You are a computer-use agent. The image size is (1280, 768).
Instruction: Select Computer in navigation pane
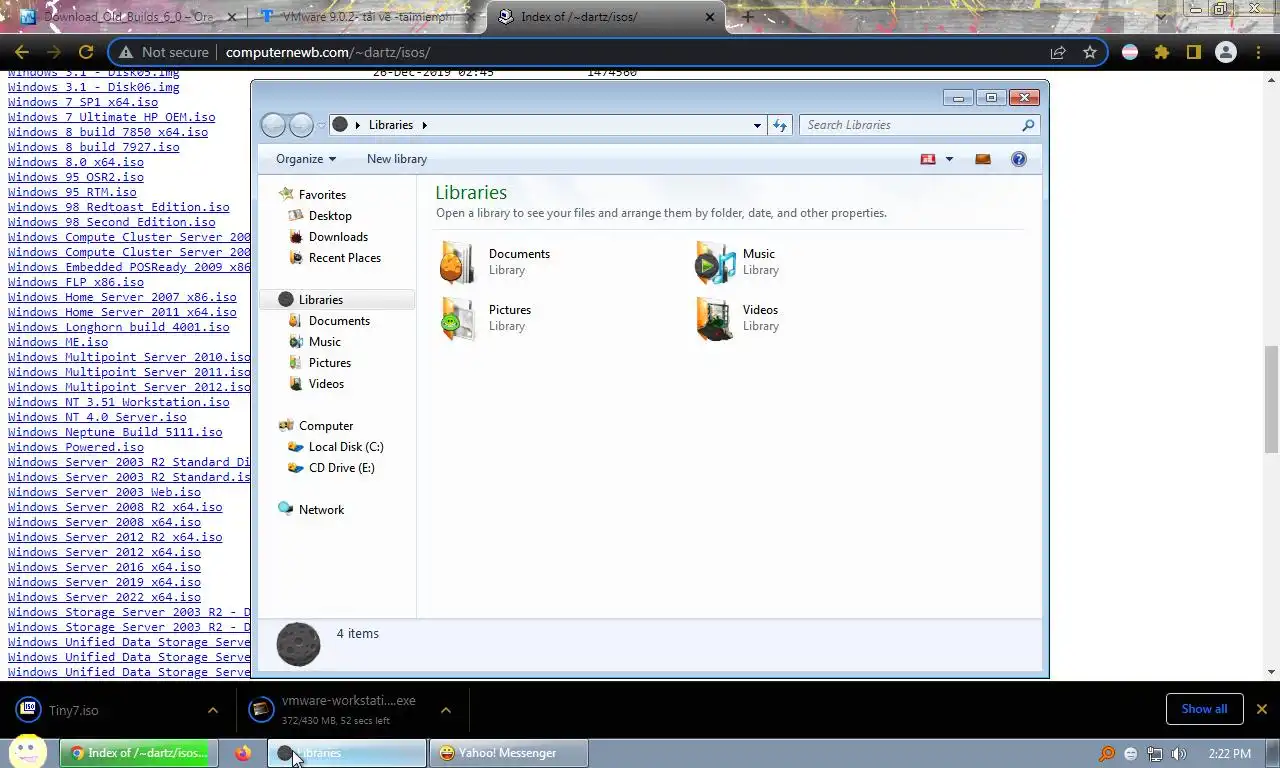pyautogui.click(x=326, y=426)
